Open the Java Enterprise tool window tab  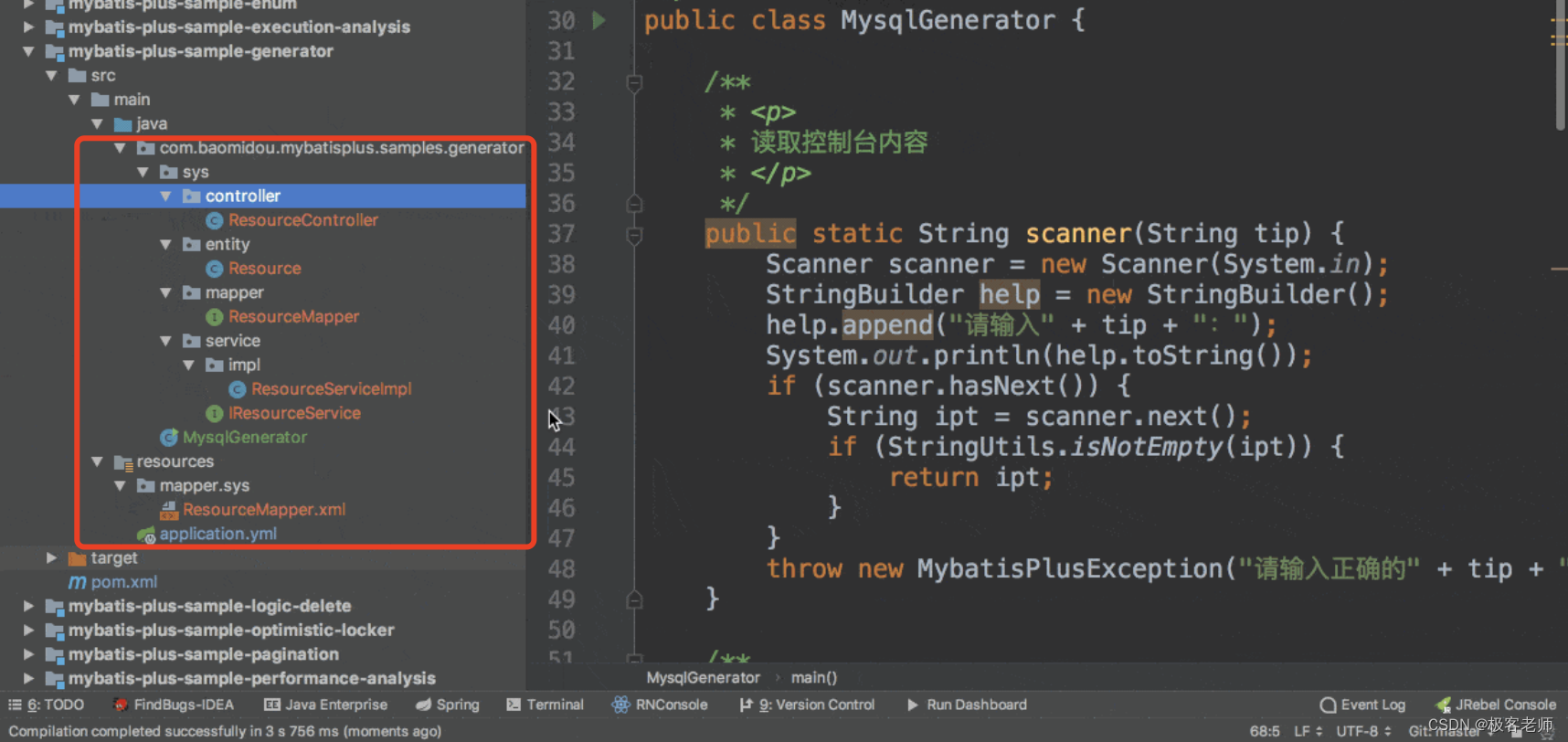(x=326, y=705)
